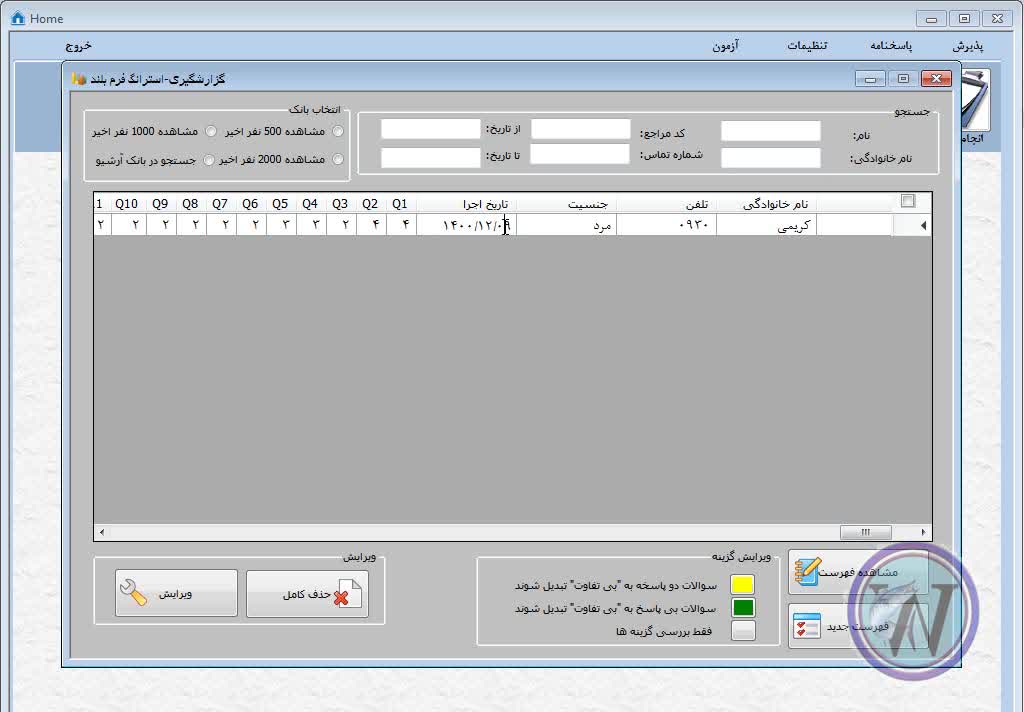Click the yellow color swatch option

pos(743,585)
